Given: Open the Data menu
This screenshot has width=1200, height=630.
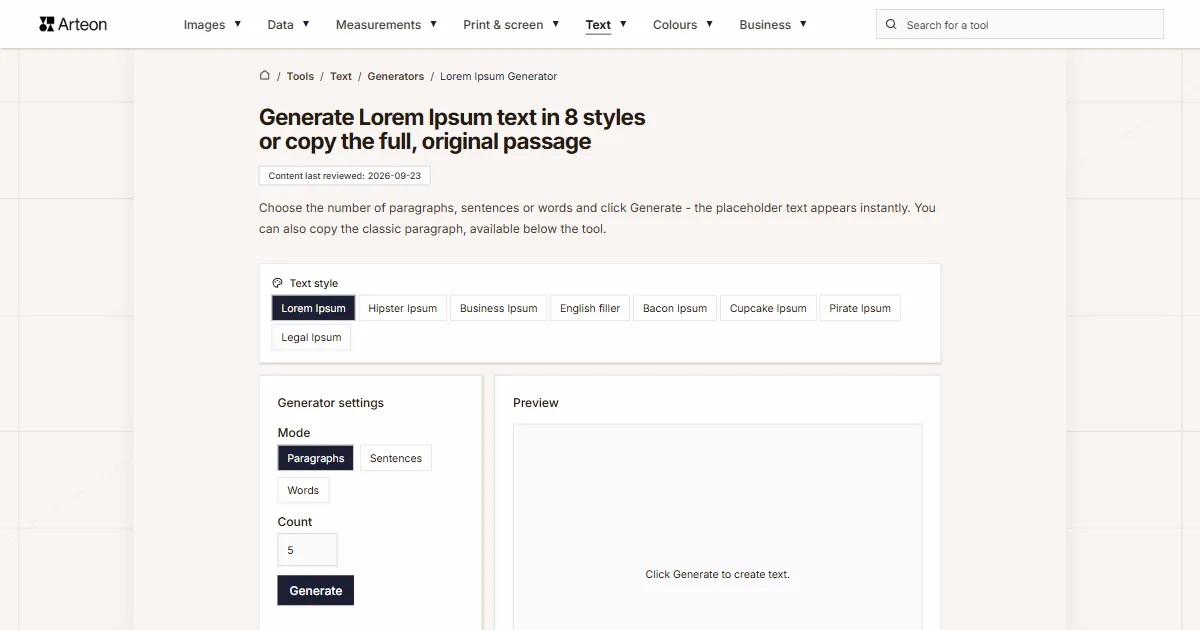Looking at the screenshot, I should click(x=280, y=25).
